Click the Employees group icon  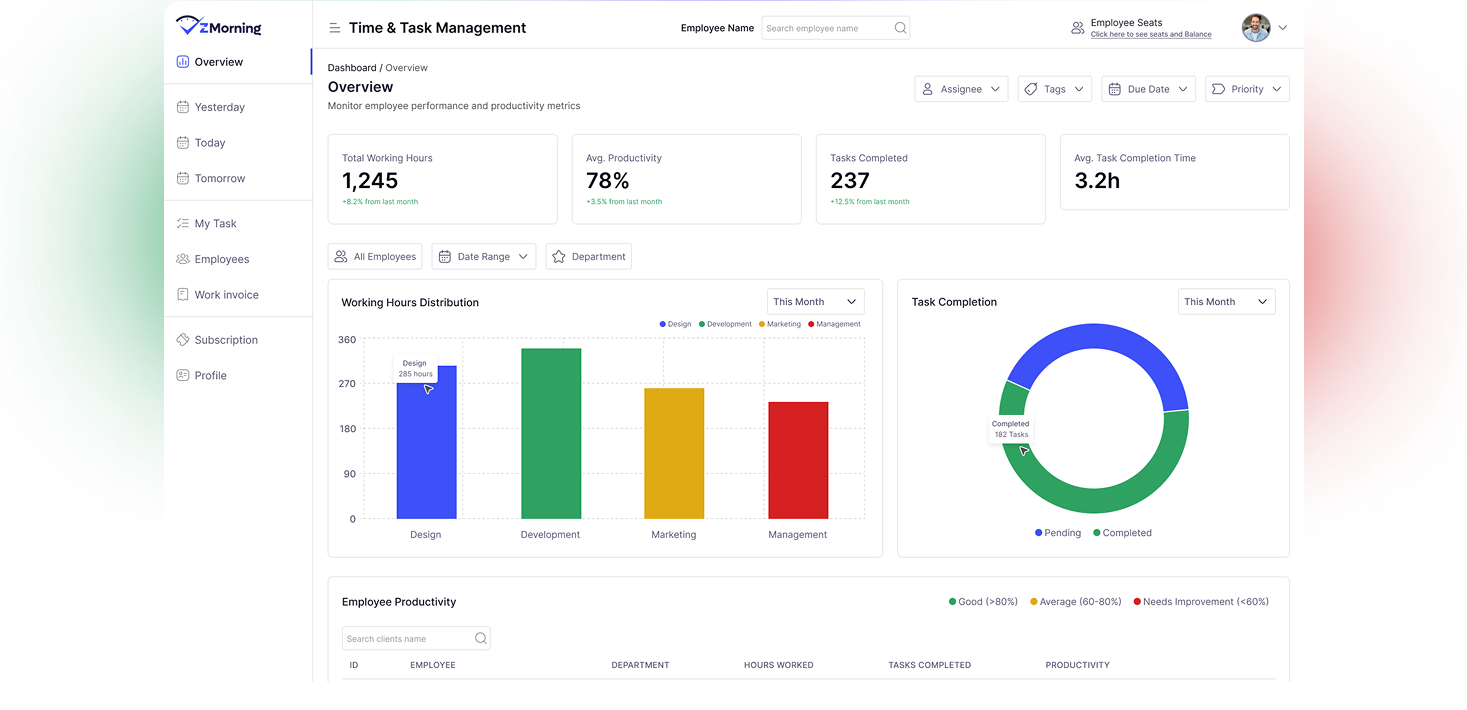point(183,259)
